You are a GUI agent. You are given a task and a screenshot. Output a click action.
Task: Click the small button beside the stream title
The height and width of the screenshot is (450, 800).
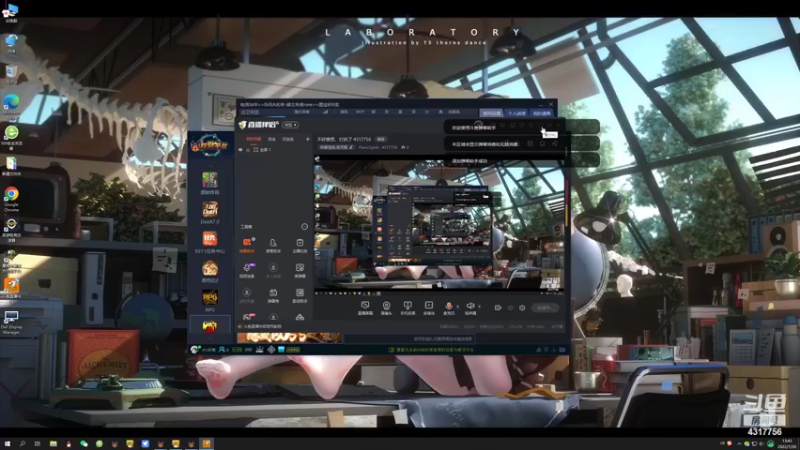(381, 139)
